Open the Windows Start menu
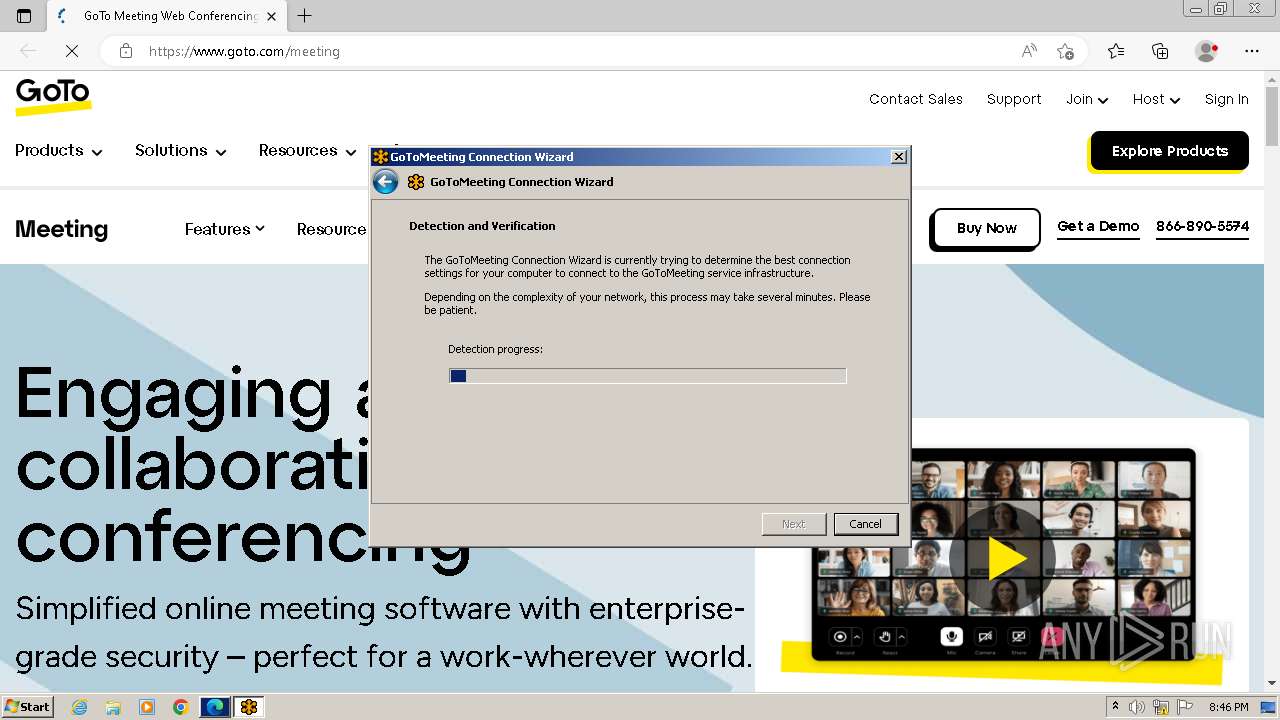This screenshot has height=720, width=1280. click(27, 707)
